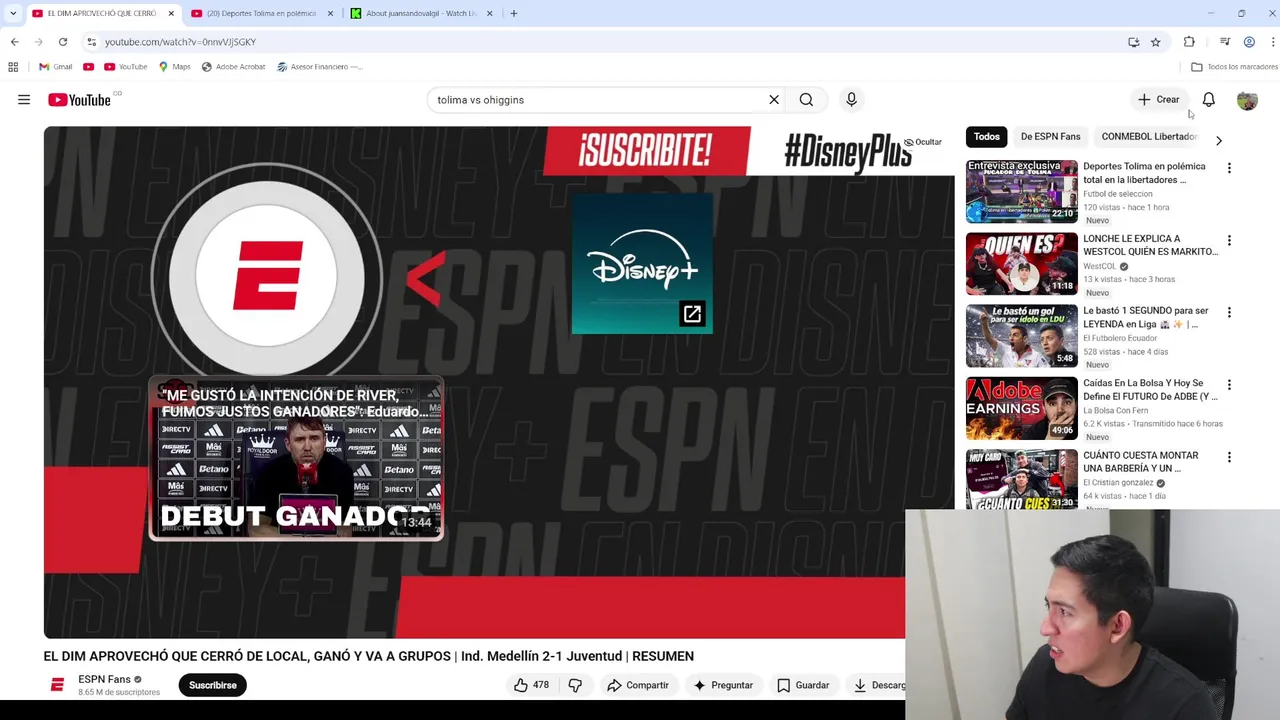Open the notifications bell

point(1208,100)
